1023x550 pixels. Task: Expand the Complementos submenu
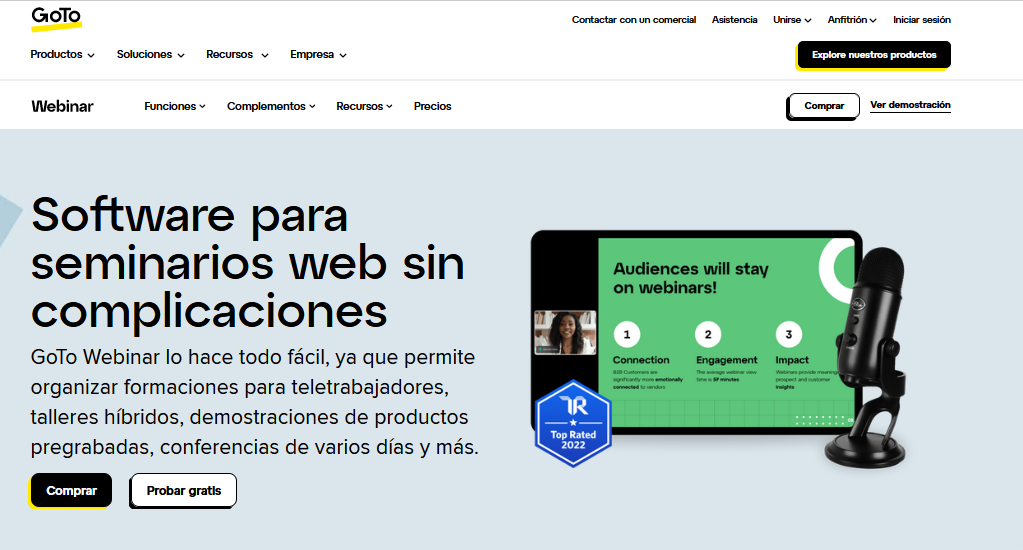[271, 106]
